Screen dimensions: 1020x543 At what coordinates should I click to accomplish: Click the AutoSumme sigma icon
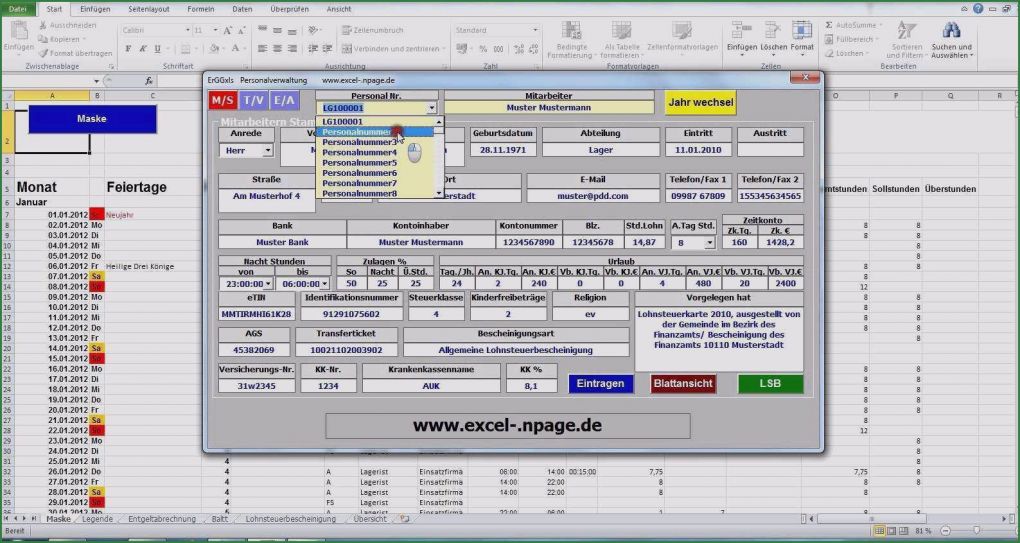(x=829, y=25)
